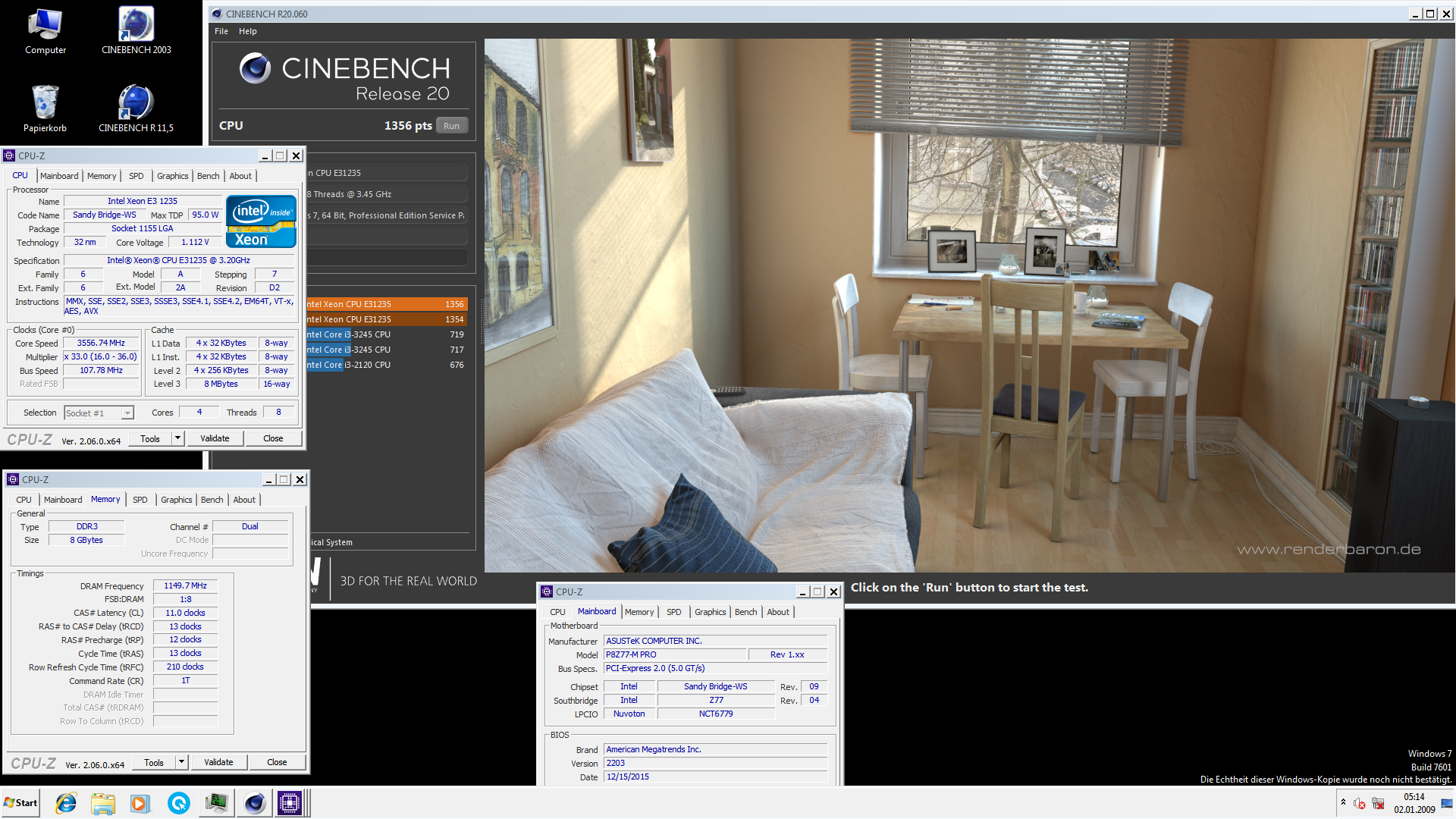The image size is (1456, 819).
Task: Open the Papierkorb recycle bin icon
Action: (45, 108)
